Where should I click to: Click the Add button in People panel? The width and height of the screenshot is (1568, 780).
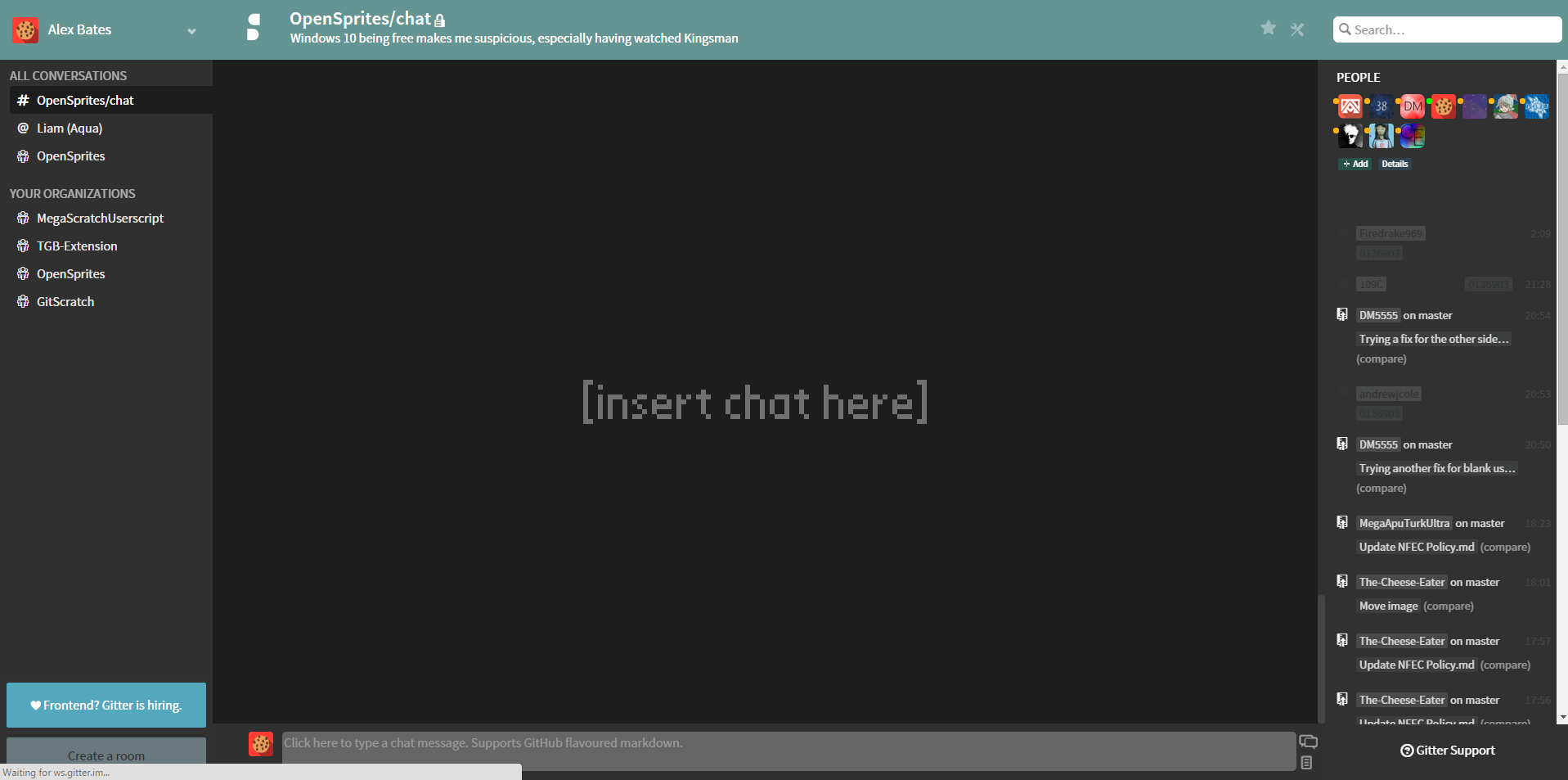point(1355,164)
